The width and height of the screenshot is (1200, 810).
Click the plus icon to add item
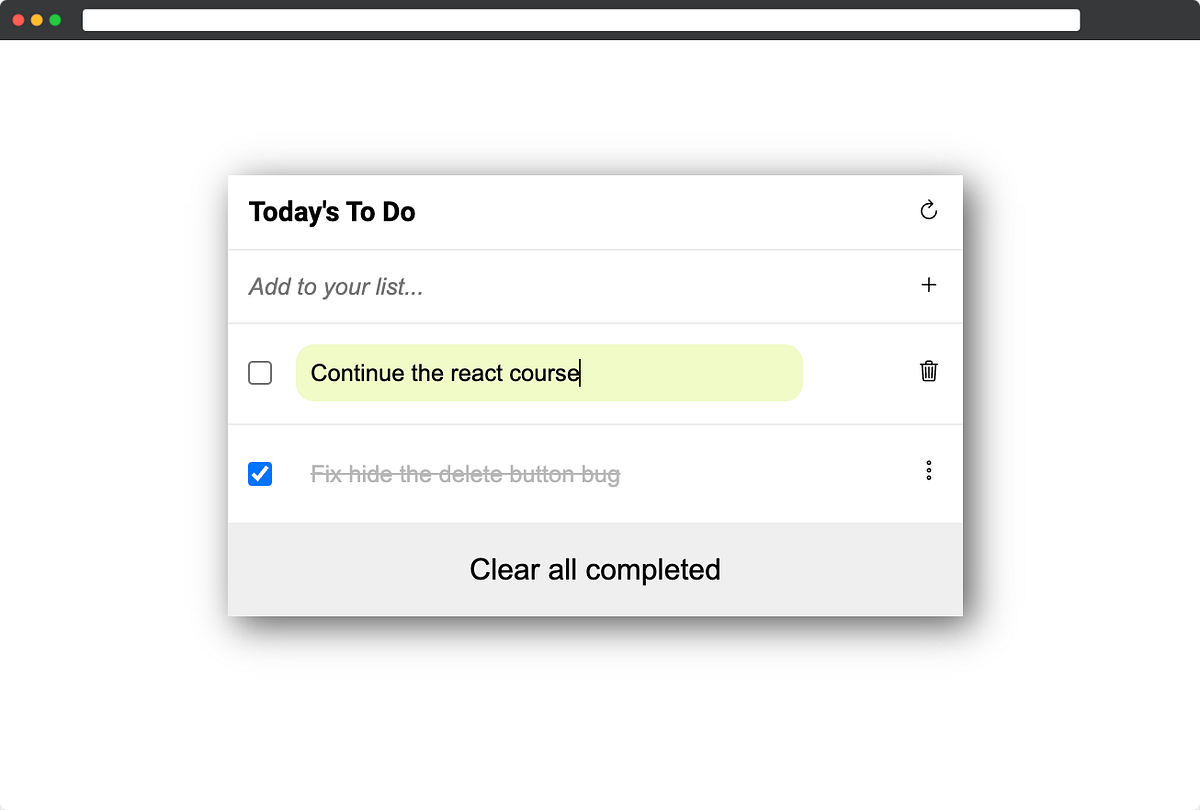[928, 285]
